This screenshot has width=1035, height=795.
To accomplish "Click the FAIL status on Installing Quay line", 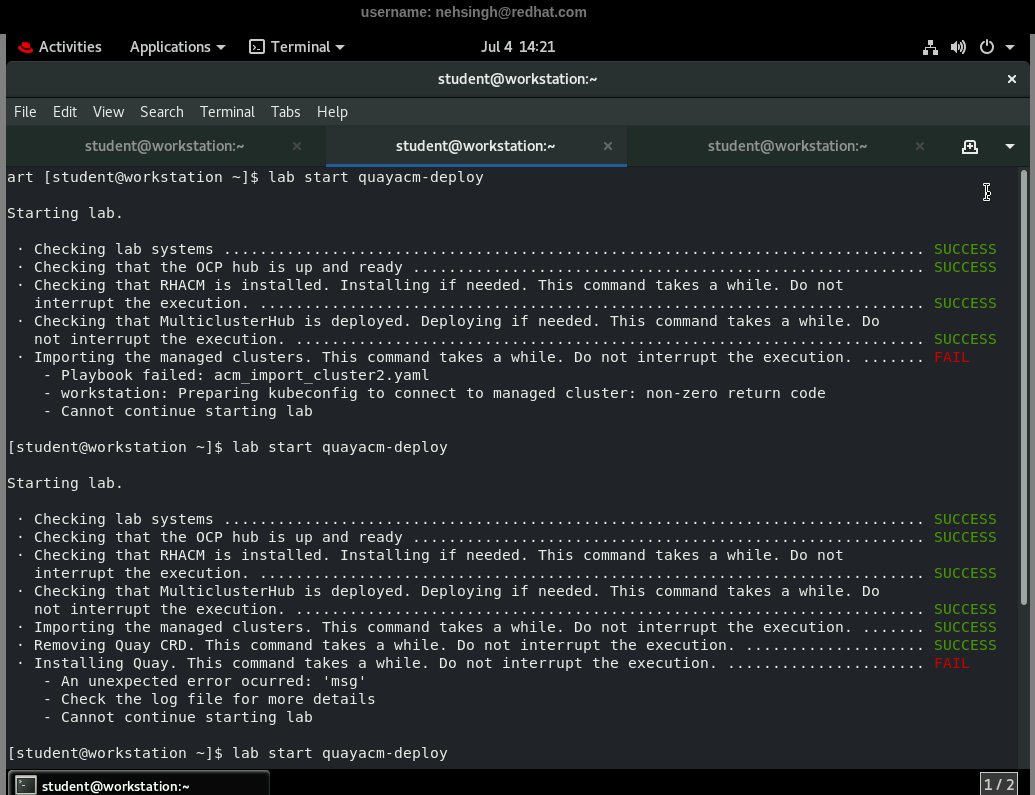I will click(951, 664).
